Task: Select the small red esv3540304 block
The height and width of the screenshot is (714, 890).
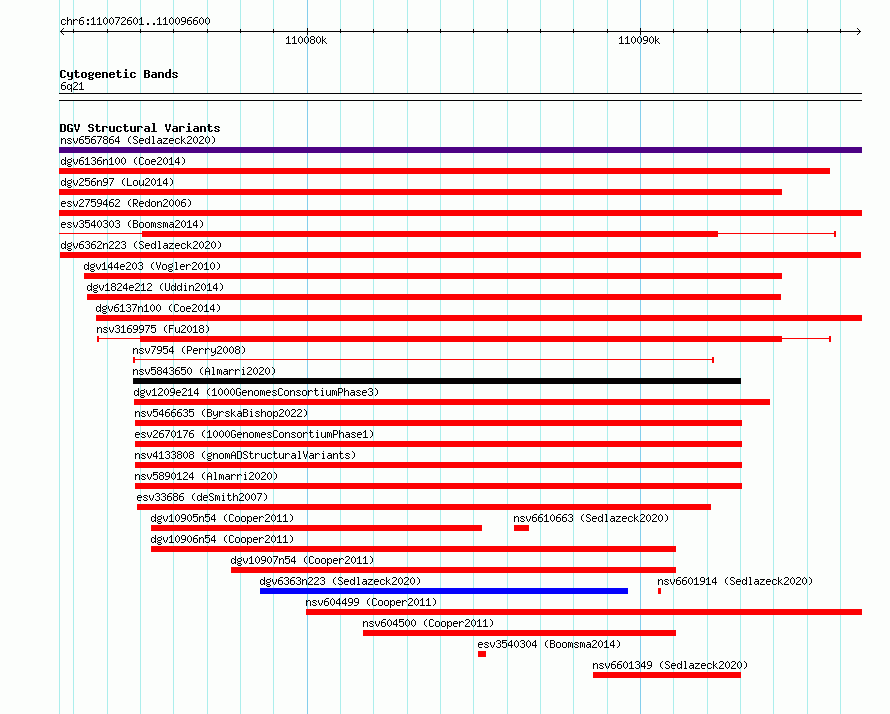Action: pyautogui.click(x=482, y=654)
